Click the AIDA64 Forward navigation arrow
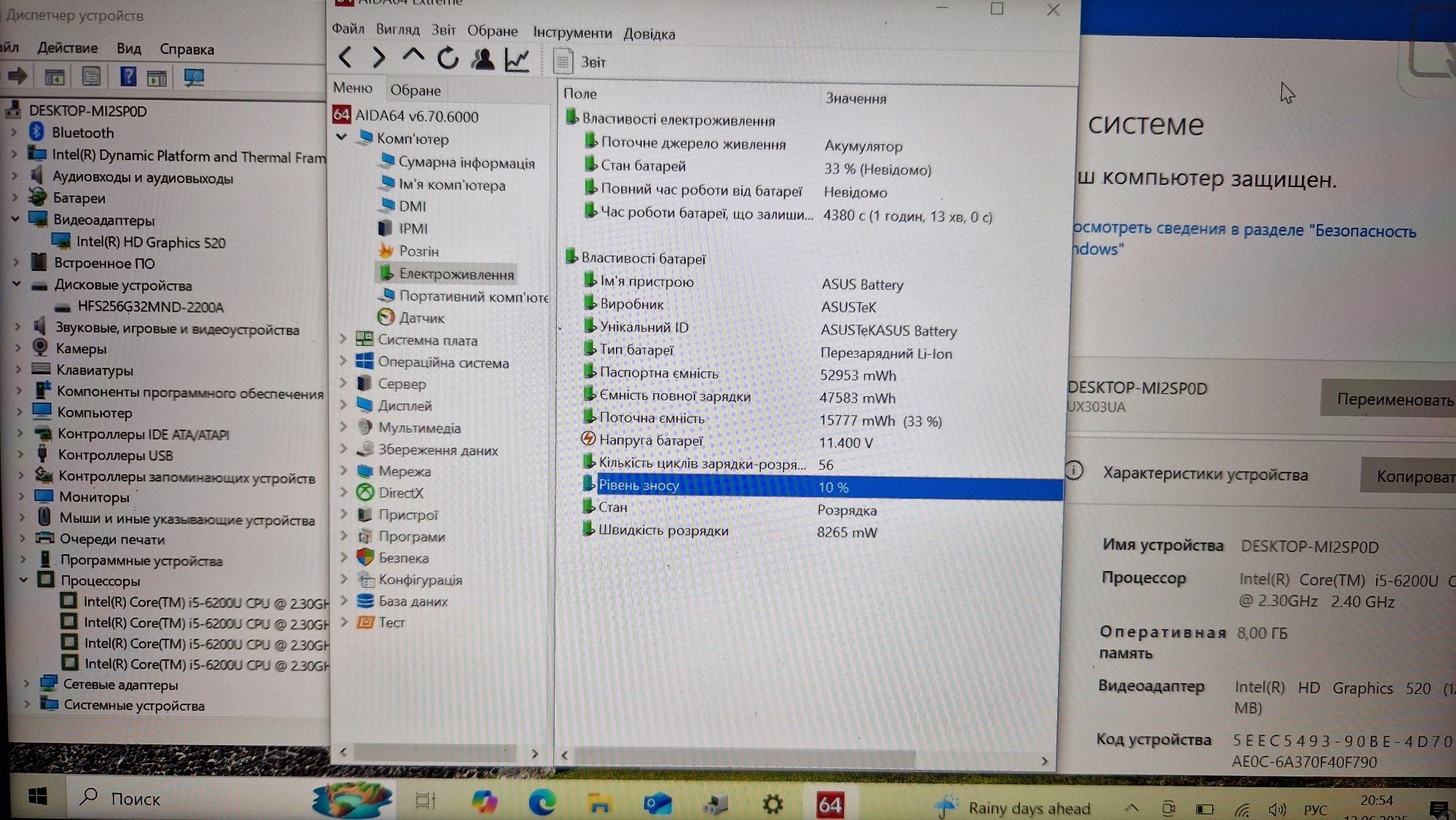 coord(379,57)
